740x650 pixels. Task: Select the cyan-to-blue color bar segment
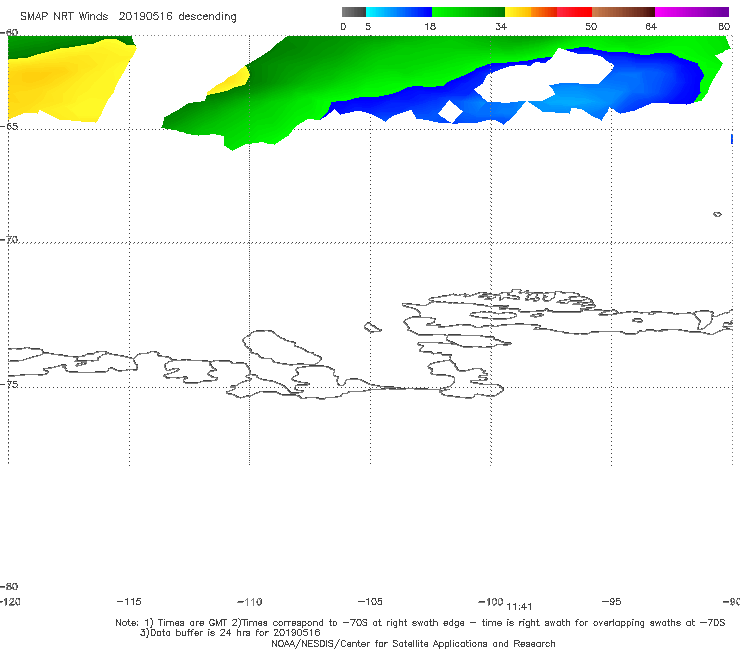pyautogui.click(x=399, y=12)
